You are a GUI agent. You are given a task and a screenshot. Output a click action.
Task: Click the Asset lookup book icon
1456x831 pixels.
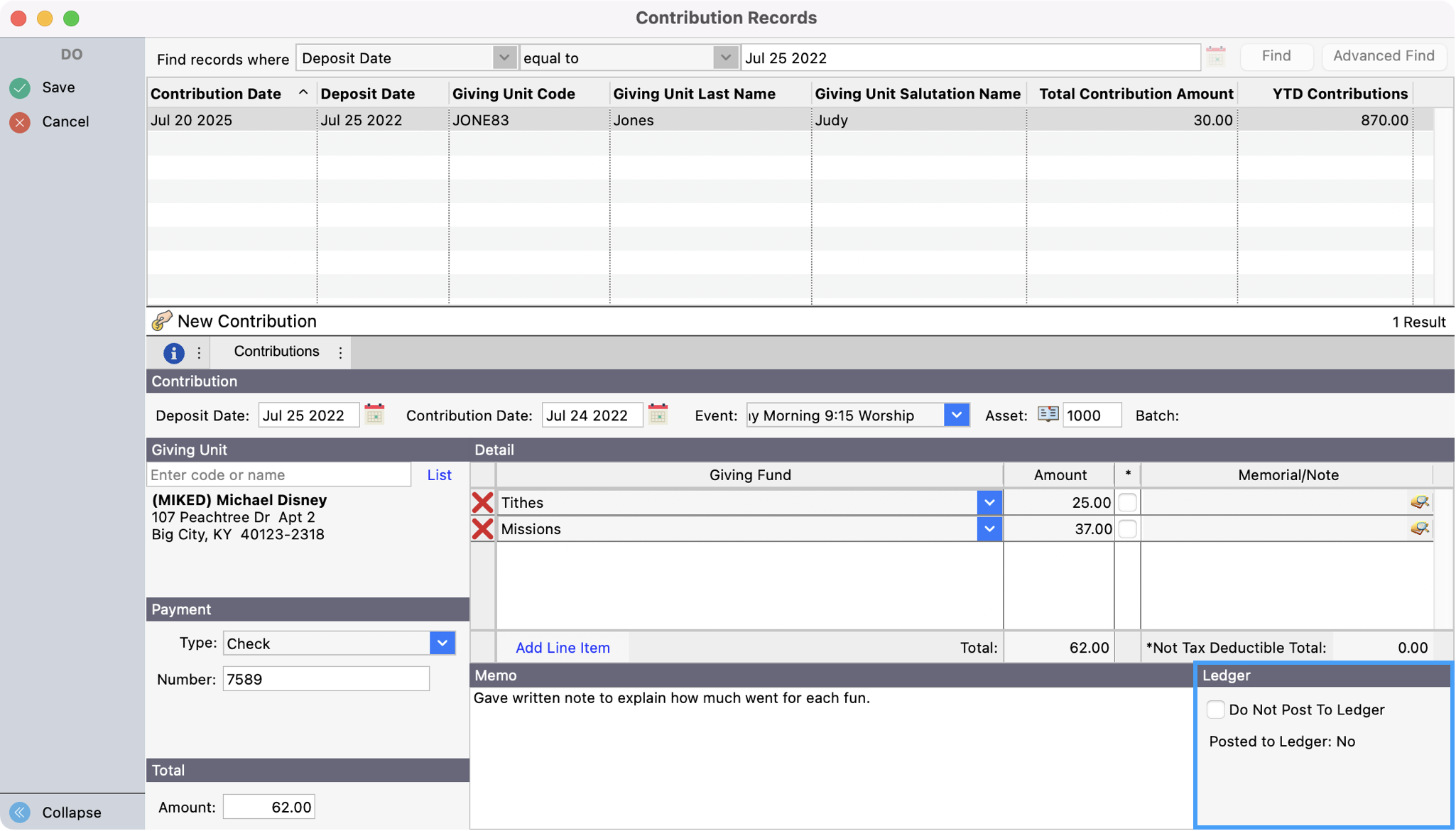[x=1047, y=415]
